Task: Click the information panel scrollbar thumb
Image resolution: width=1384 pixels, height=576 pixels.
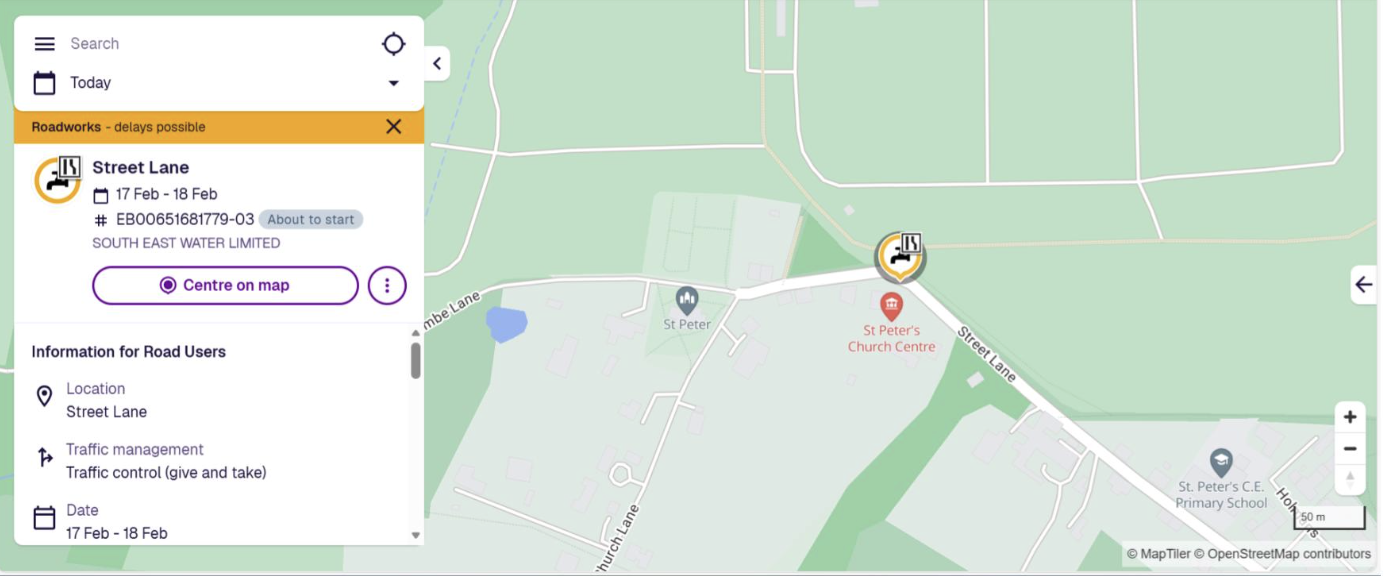Action: tap(416, 361)
